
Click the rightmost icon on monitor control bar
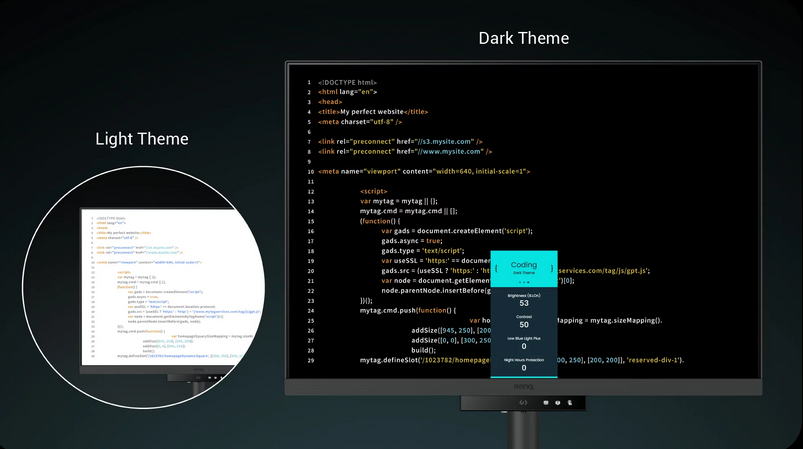[569, 402]
